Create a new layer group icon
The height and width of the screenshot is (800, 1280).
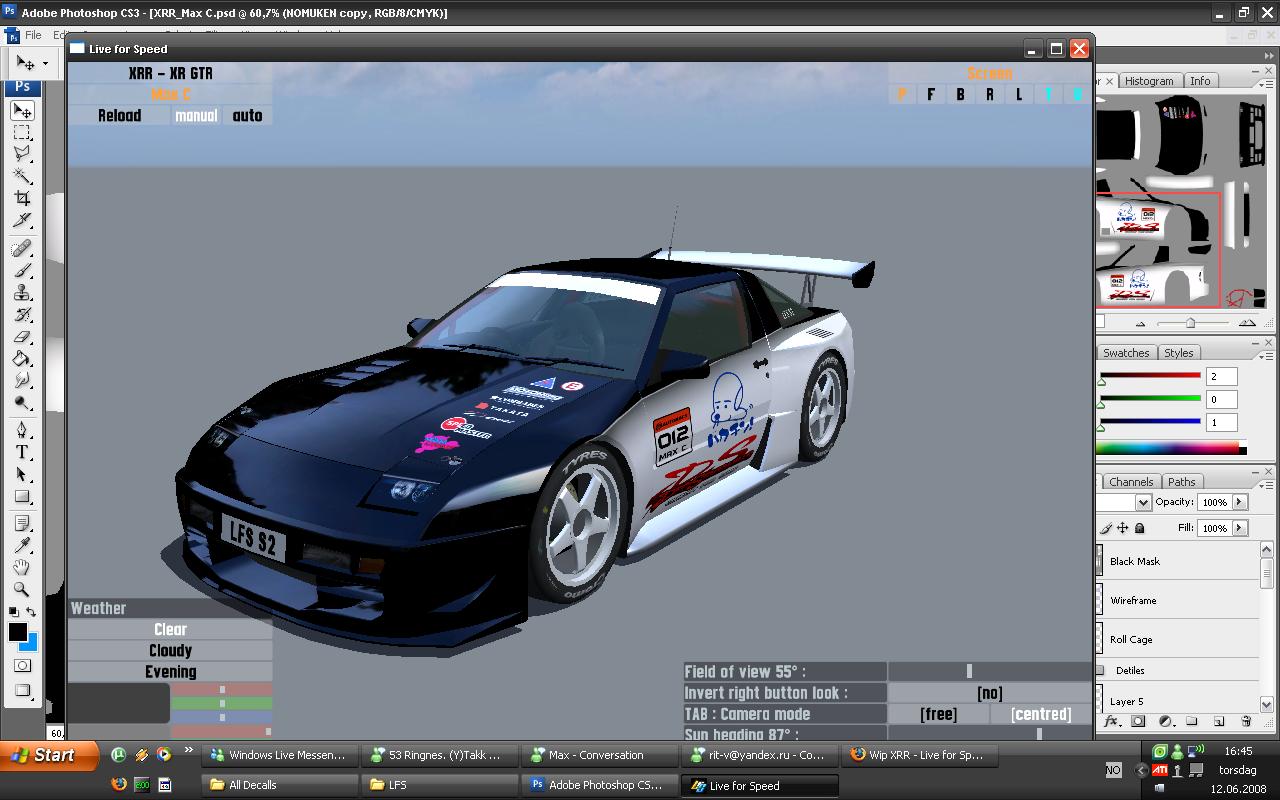coord(1192,721)
